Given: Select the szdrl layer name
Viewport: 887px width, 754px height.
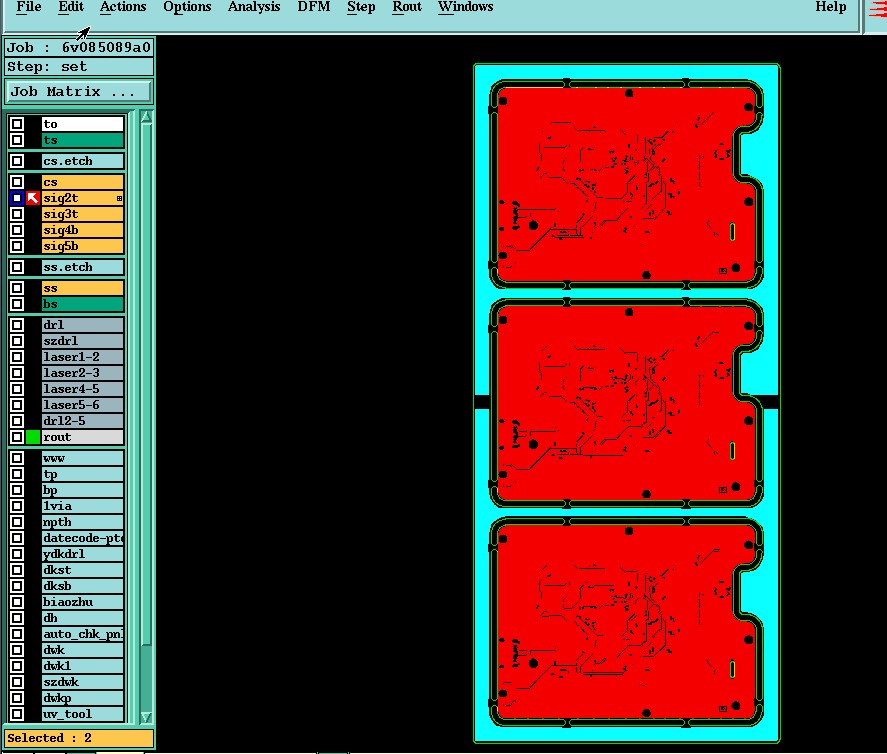Looking at the screenshot, I should (83, 341).
